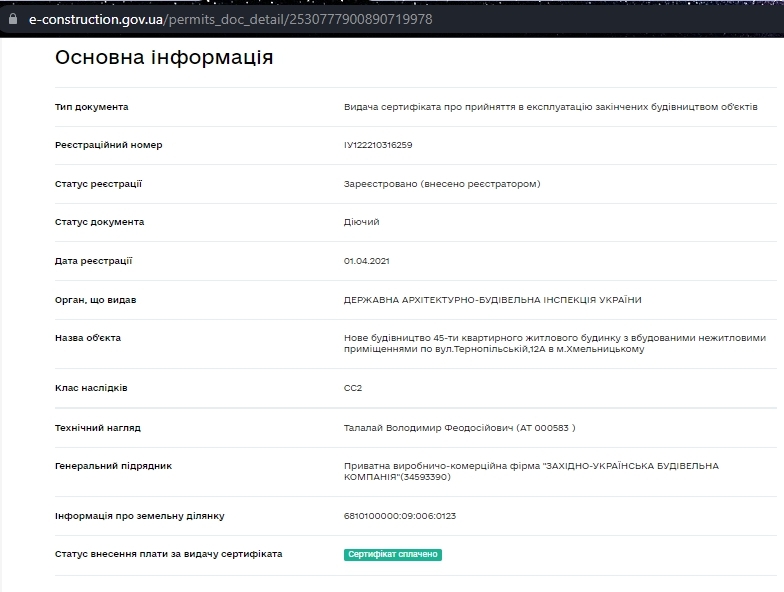Click the URL e-construction.gov.ua address text
The width and height of the screenshot is (784, 592).
click(230, 19)
